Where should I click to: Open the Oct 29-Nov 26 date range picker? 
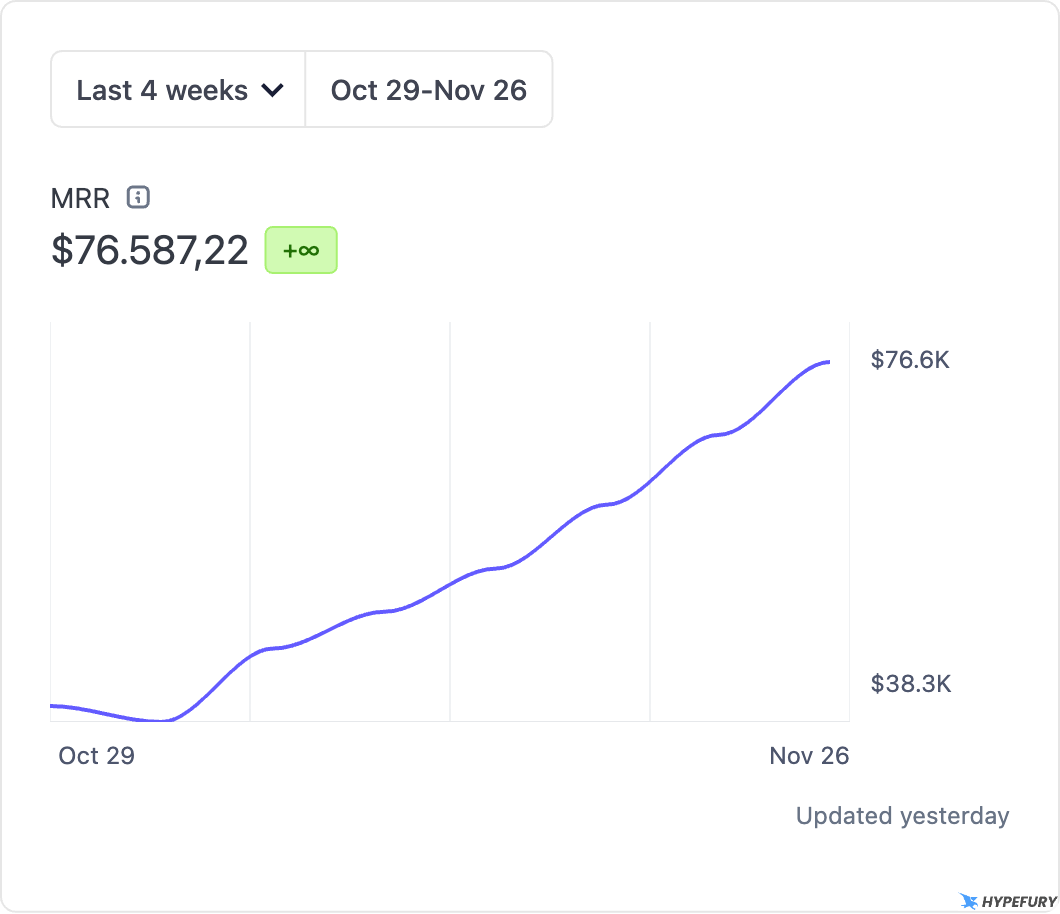coord(429,90)
